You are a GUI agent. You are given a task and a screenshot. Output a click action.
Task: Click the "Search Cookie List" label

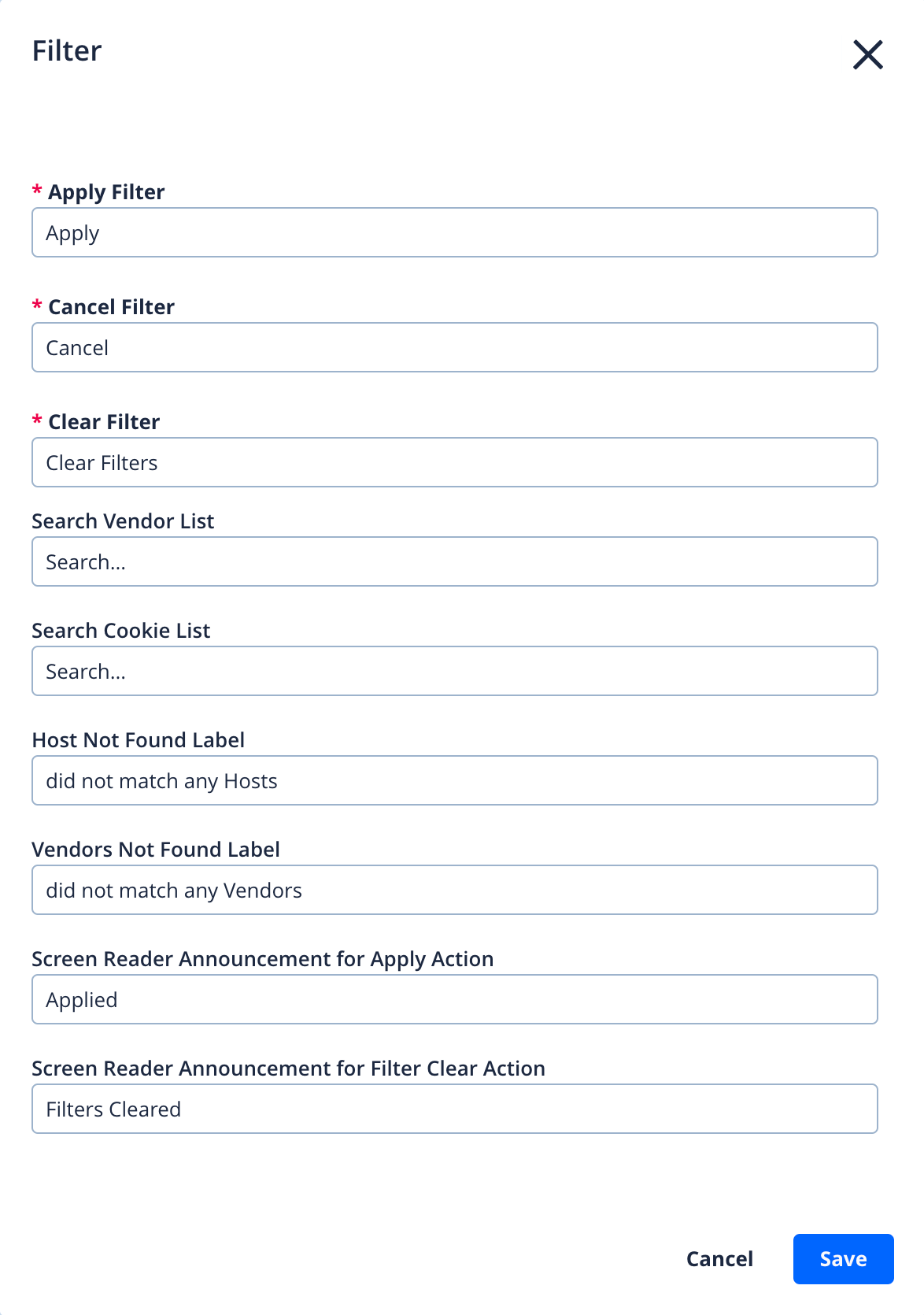click(x=121, y=631)
